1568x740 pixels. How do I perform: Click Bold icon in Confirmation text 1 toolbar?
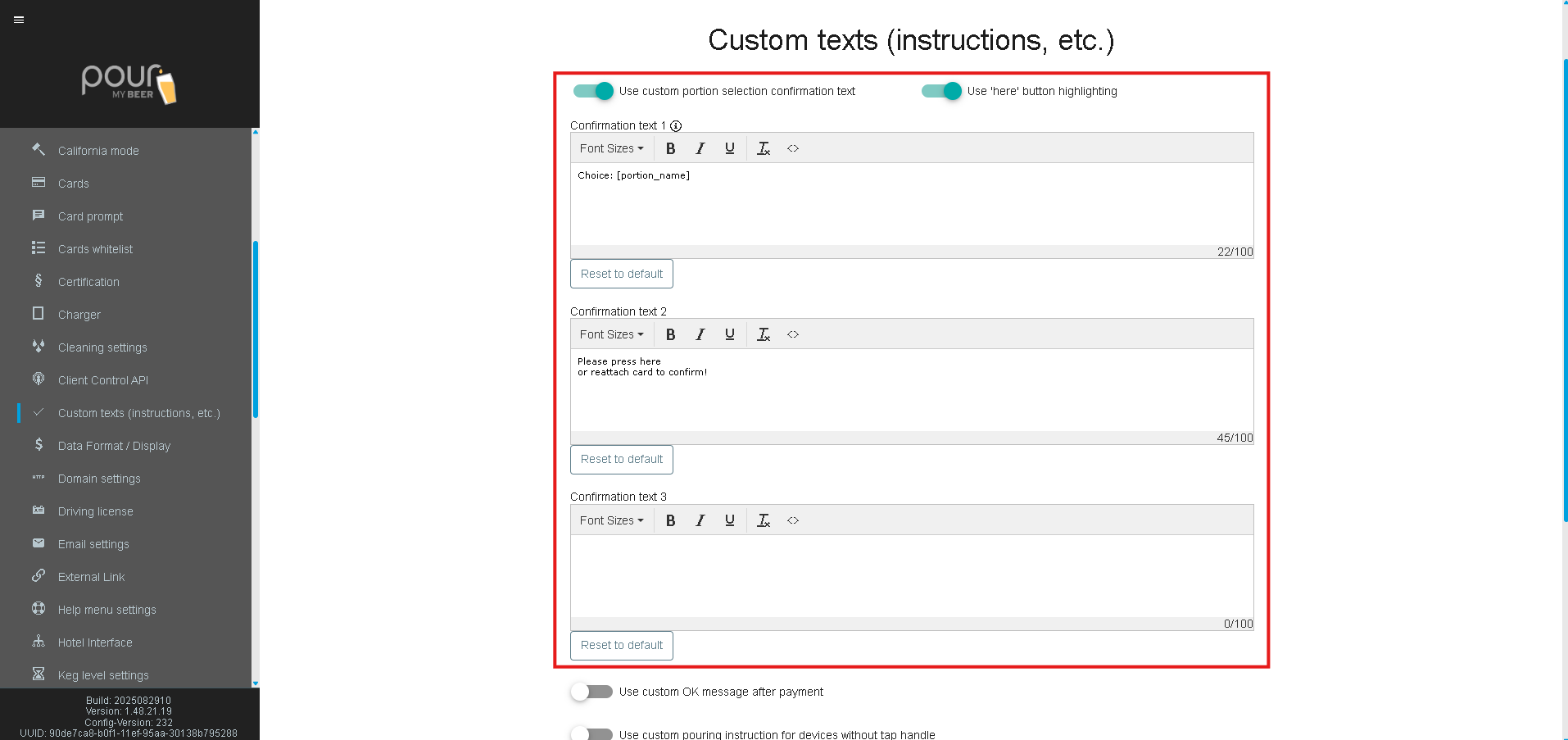(670, 148)
